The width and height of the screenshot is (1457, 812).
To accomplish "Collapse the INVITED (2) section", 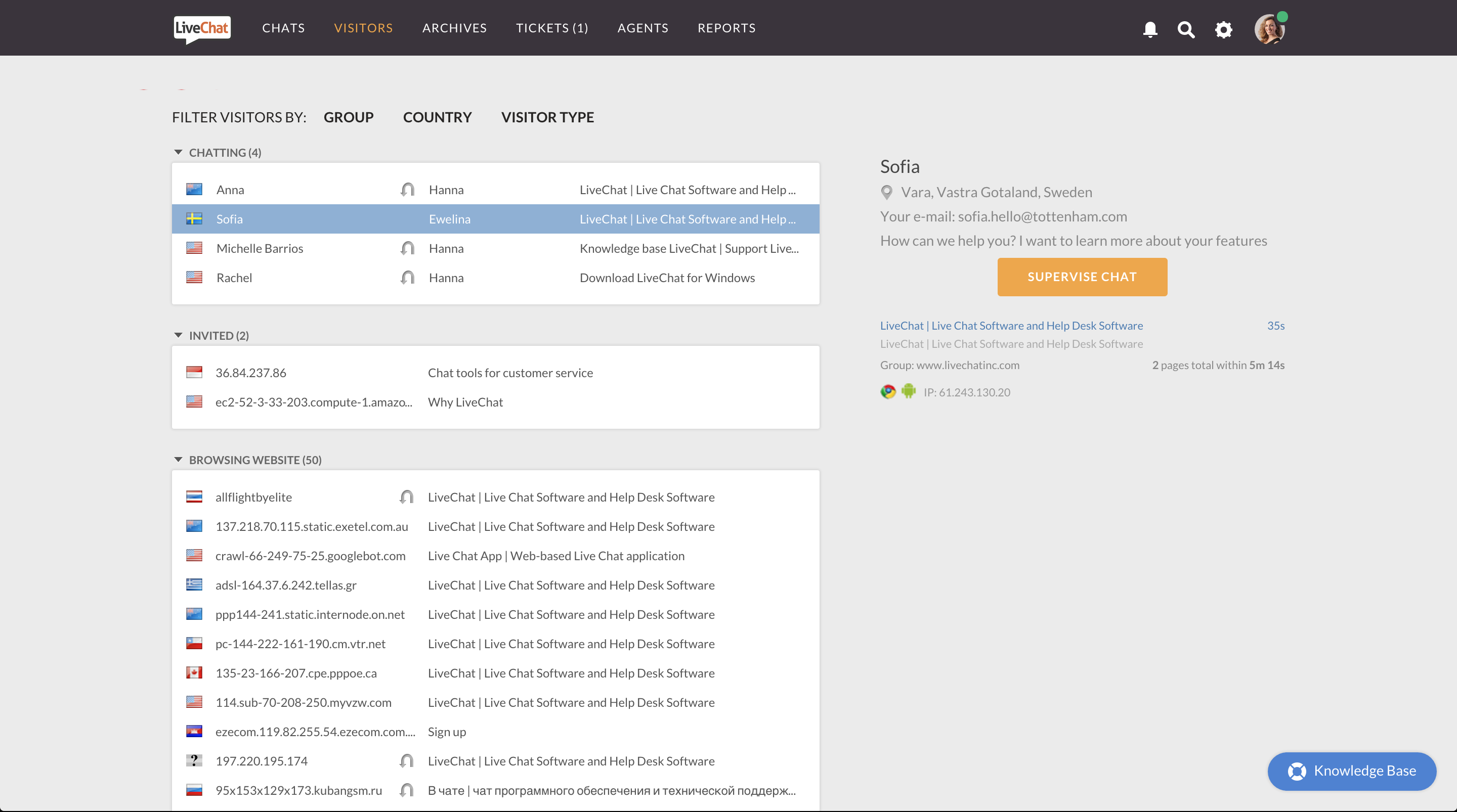I will pyautogui.click(x=178, y=335).
